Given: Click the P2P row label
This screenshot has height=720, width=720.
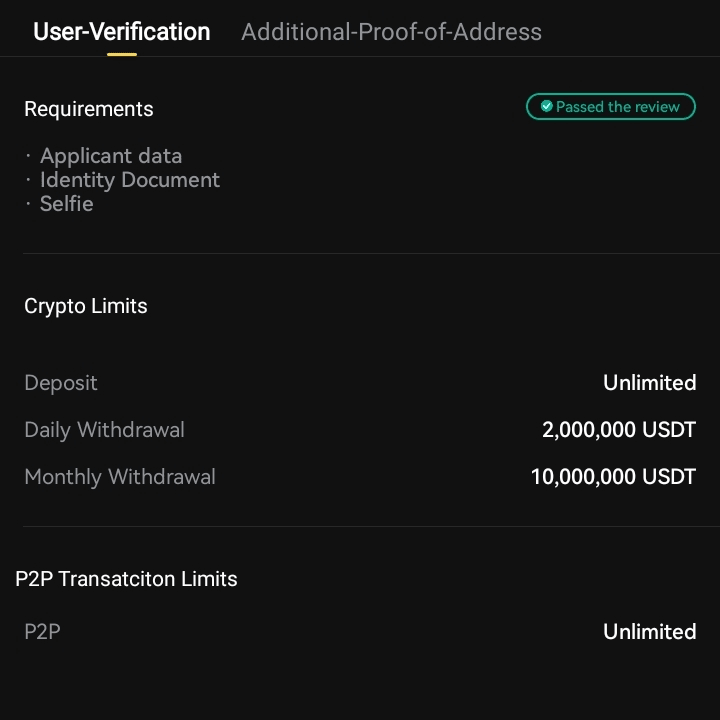Looking at the screenshot, I should click(x=42, y=632).
